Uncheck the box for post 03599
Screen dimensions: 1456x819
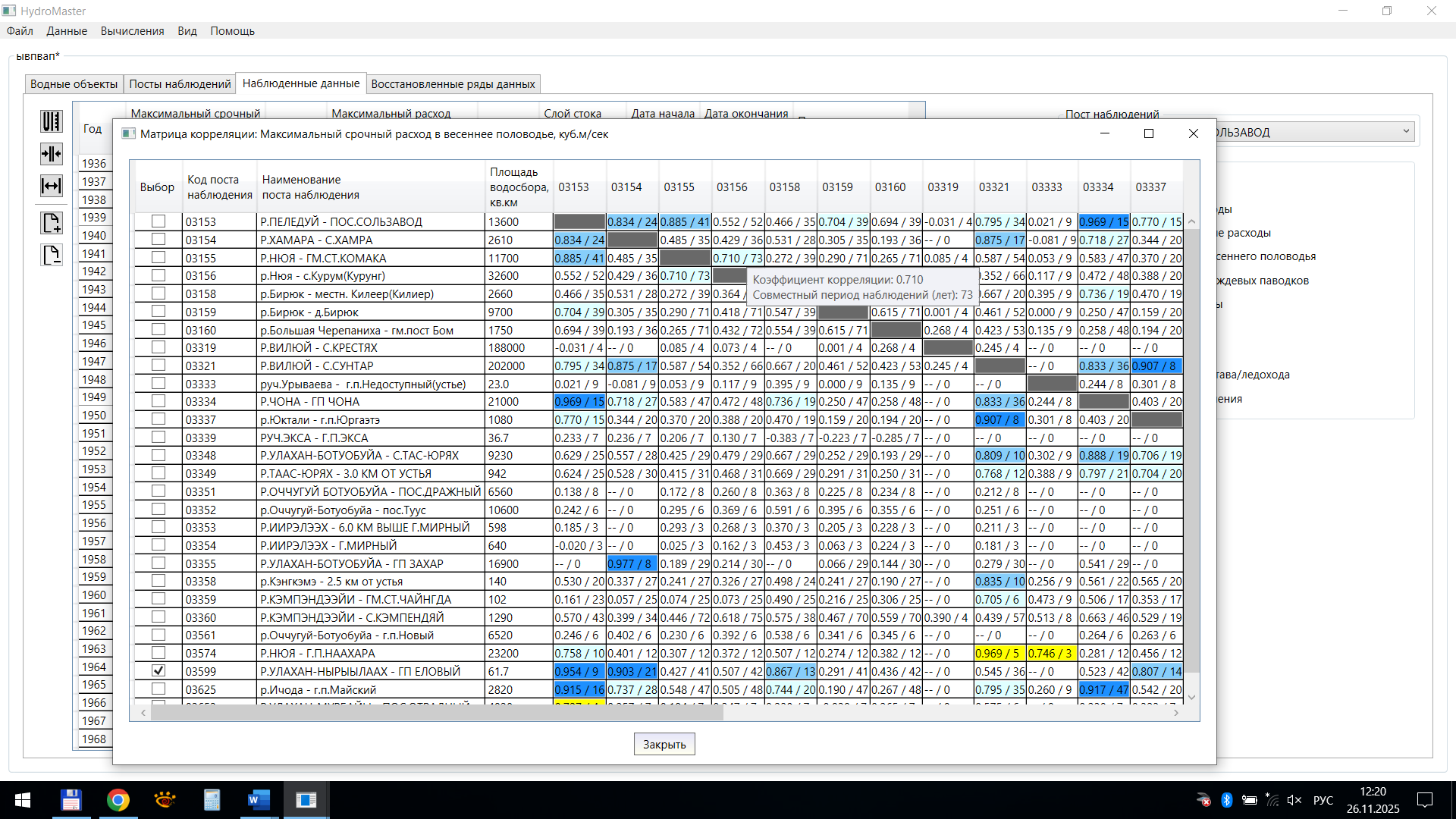158,671
